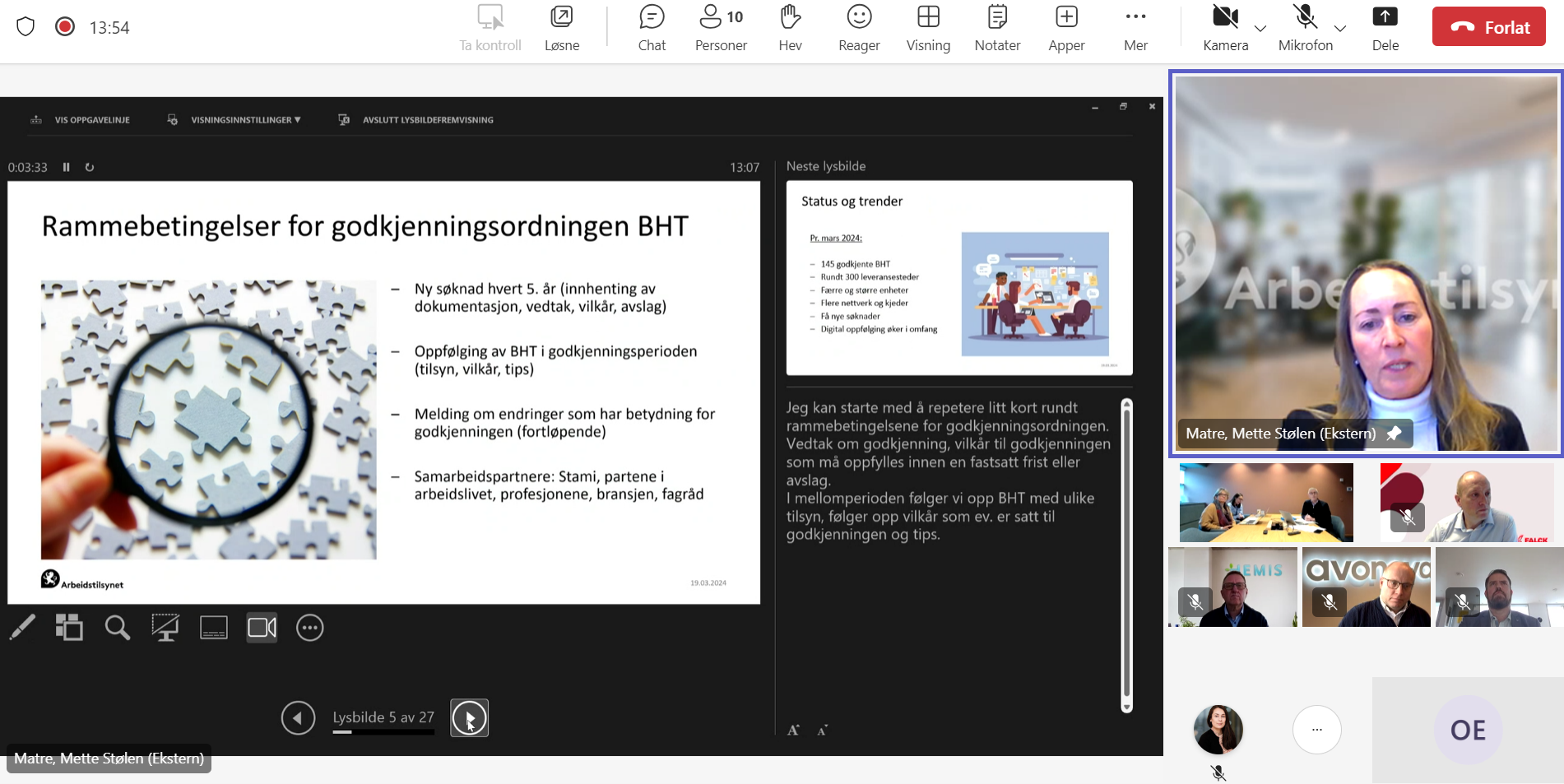Turn on the Kamera
The height and width of the screenshot is (784, 1564).
click(1225, 28)
